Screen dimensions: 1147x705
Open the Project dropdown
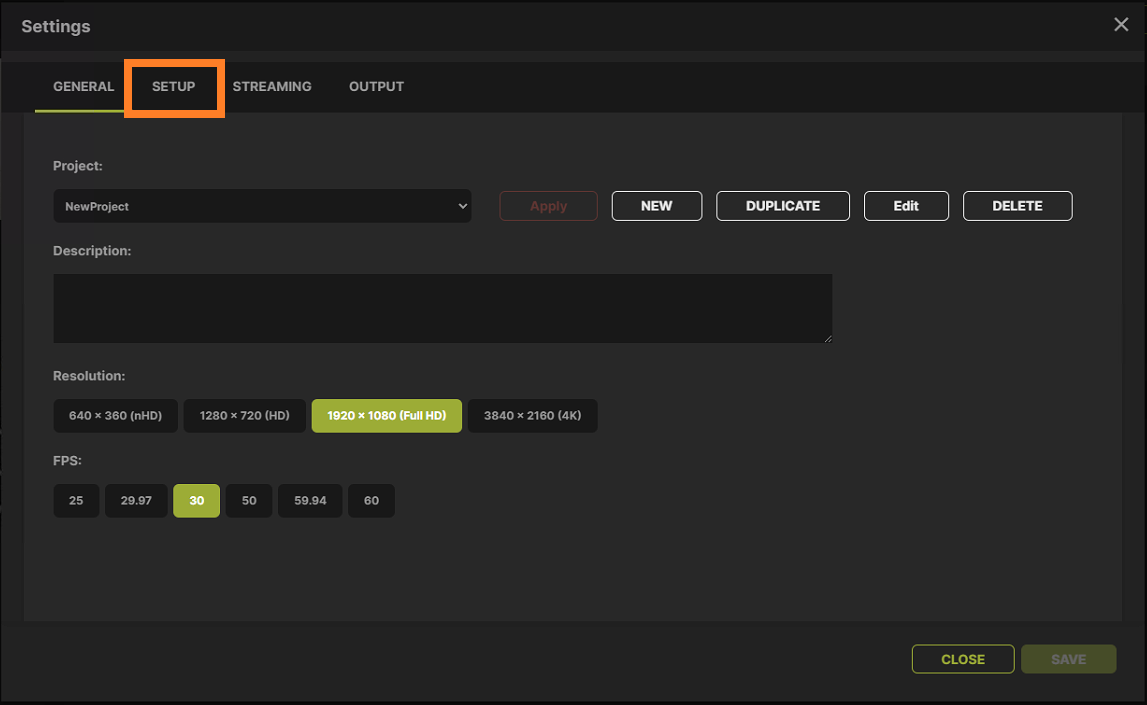pyautogui.click(x=262, y=206)
